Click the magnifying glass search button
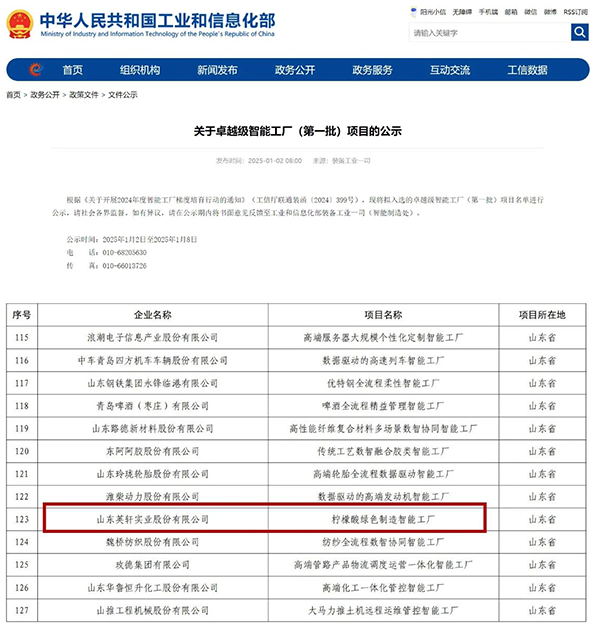 point(579,32)
